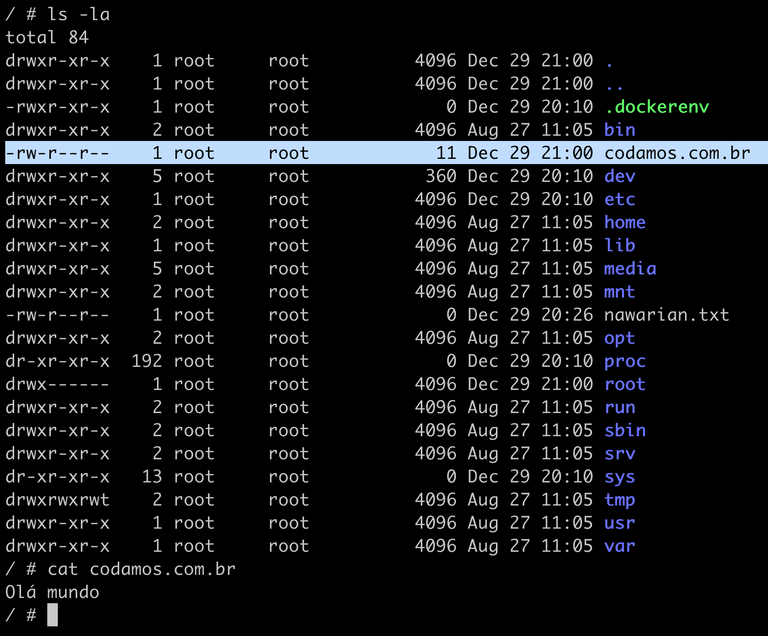Screen dimensions: 768x636
Task: Click the home directory name
Action: [x=624, y=222]
